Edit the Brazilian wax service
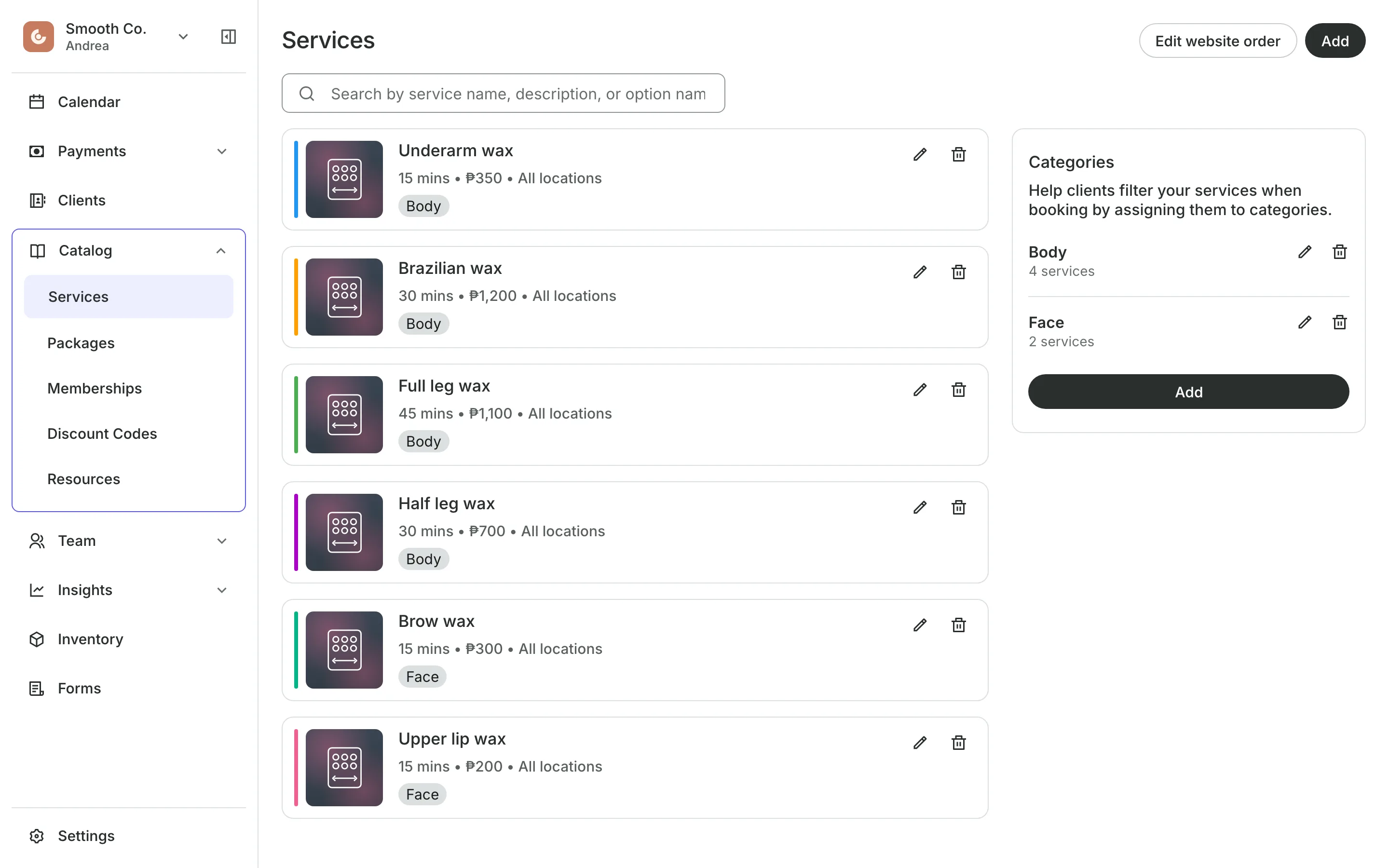The height and width of the screenshot is (868, 1389). [920, 272]
